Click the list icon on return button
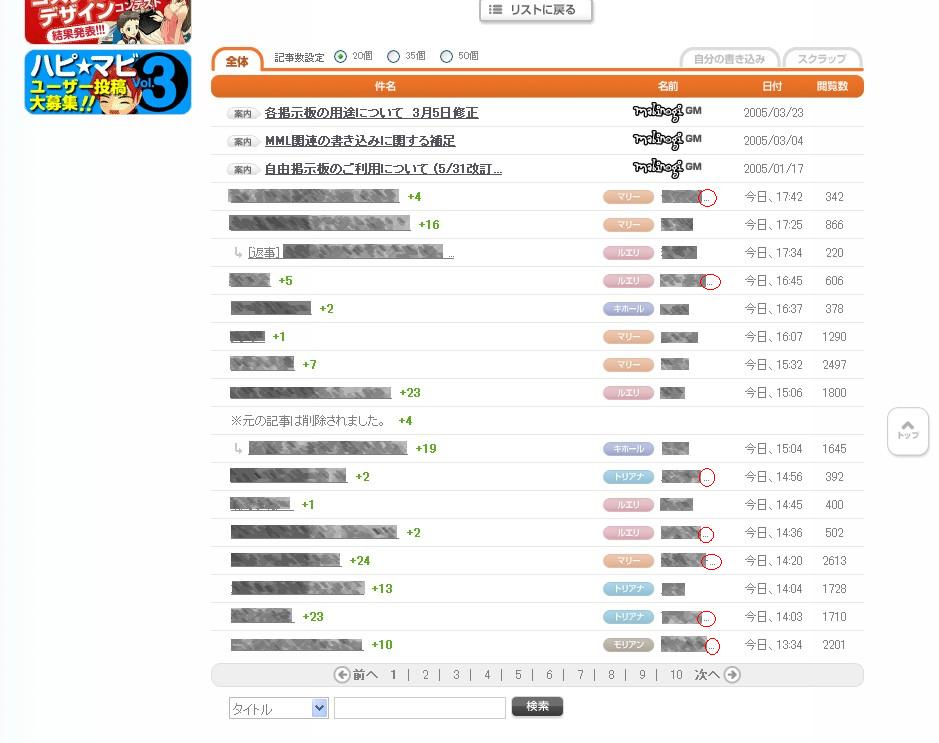 [x=495, y=10]
